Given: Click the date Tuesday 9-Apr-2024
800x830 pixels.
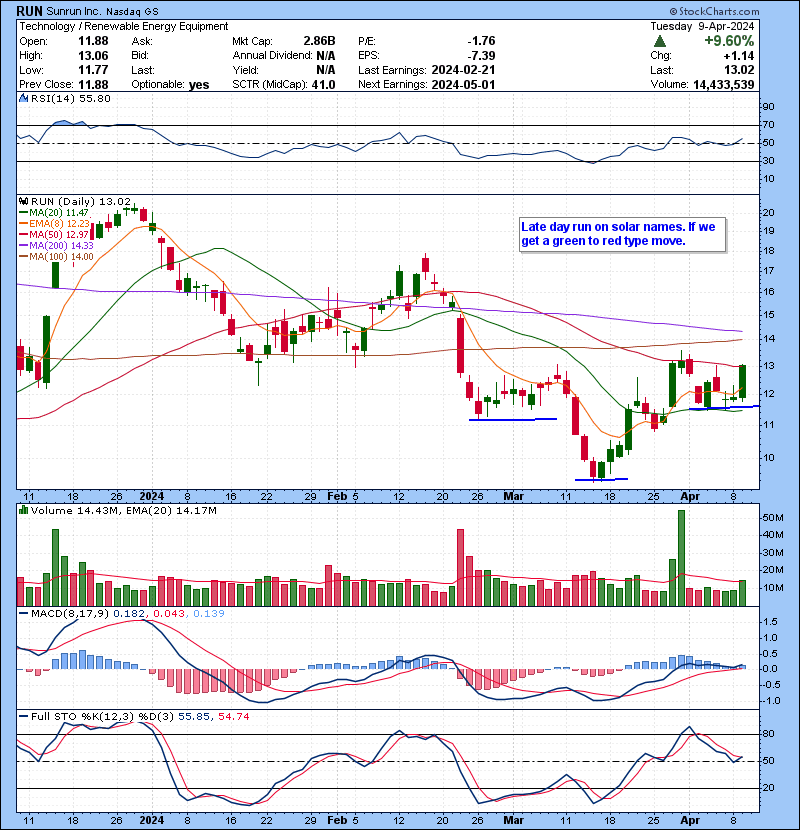Looking at the screenshot, I should (x=703, y=26).
